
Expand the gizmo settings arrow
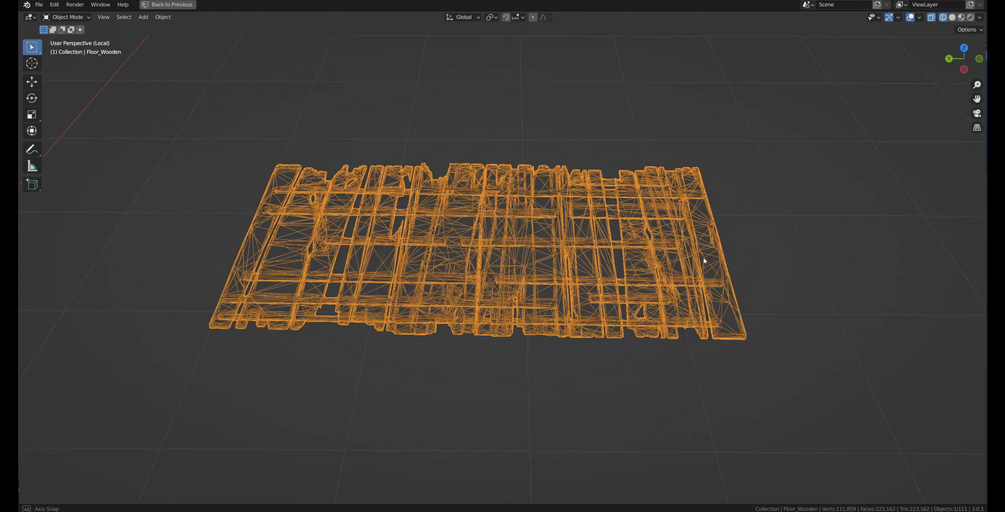[898, 17]
